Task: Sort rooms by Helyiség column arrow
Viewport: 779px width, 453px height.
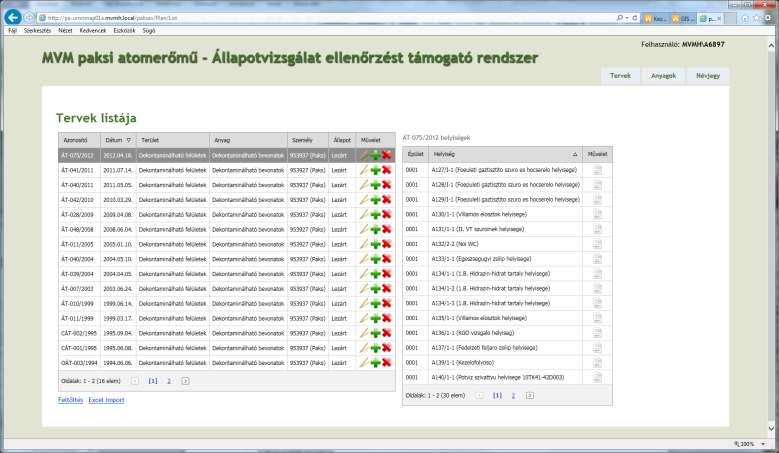Action: point(575,154)
